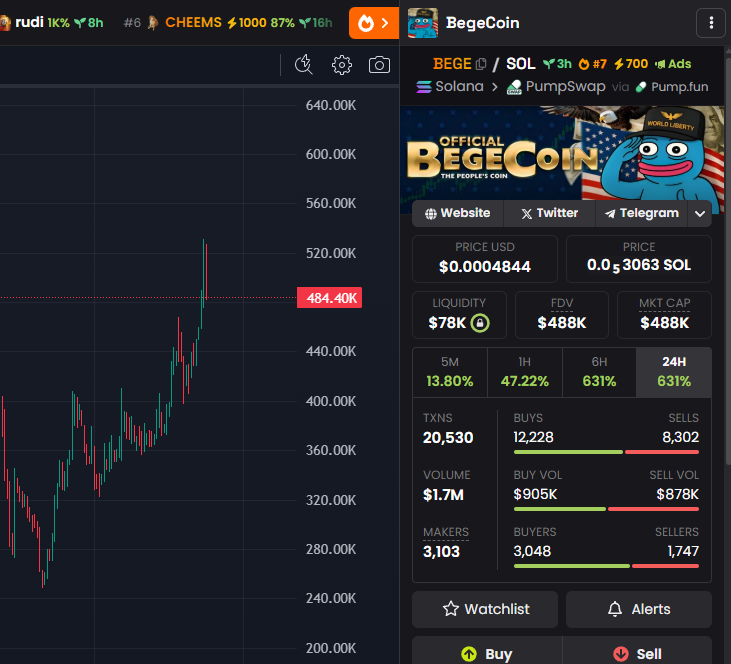Viewport: 731px width, 664px height.
Task: Open the chart settings gear icon
Action: click(342, 65)
